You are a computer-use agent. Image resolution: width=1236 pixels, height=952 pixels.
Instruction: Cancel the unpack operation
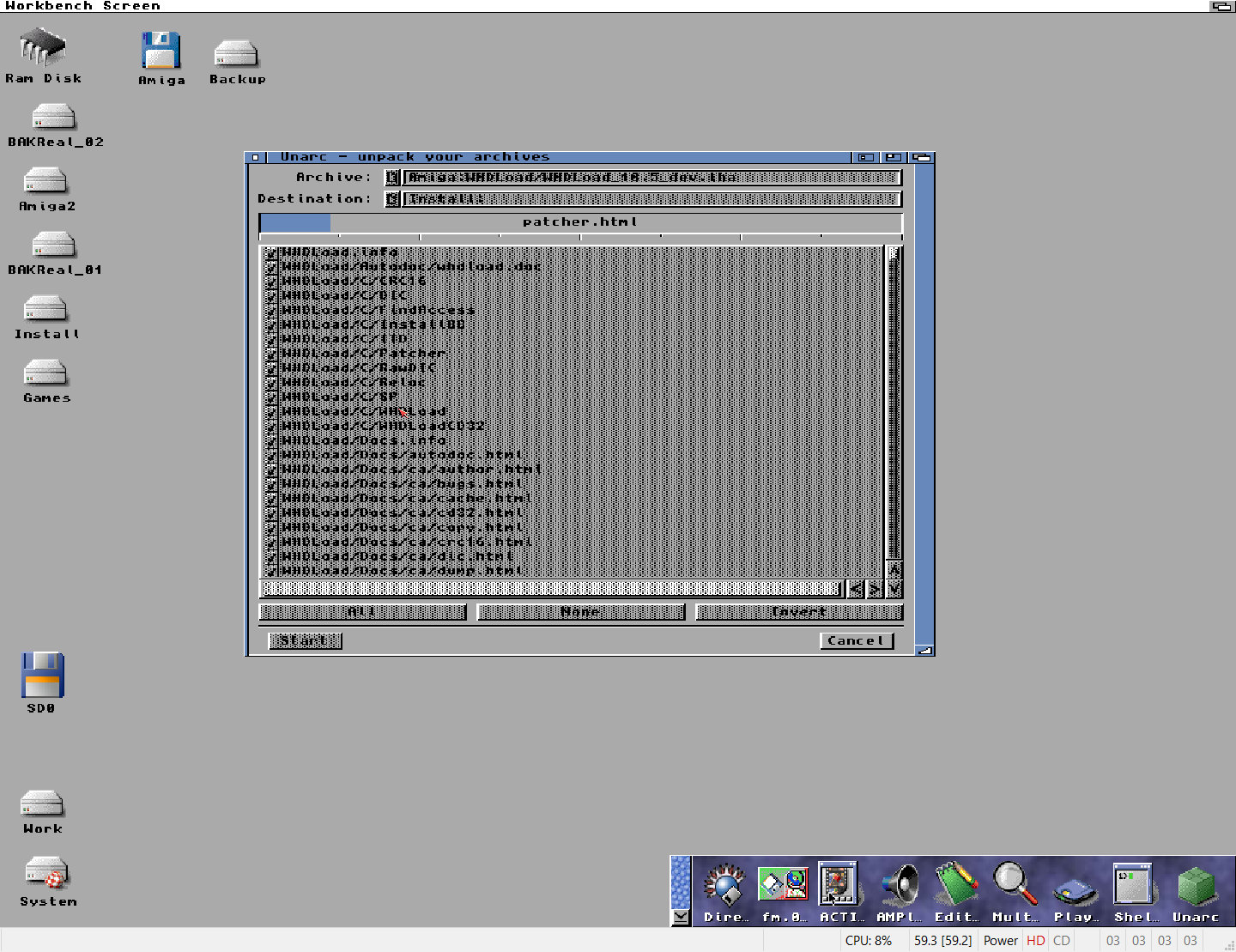pyautogui.click(x=857, y=641)
